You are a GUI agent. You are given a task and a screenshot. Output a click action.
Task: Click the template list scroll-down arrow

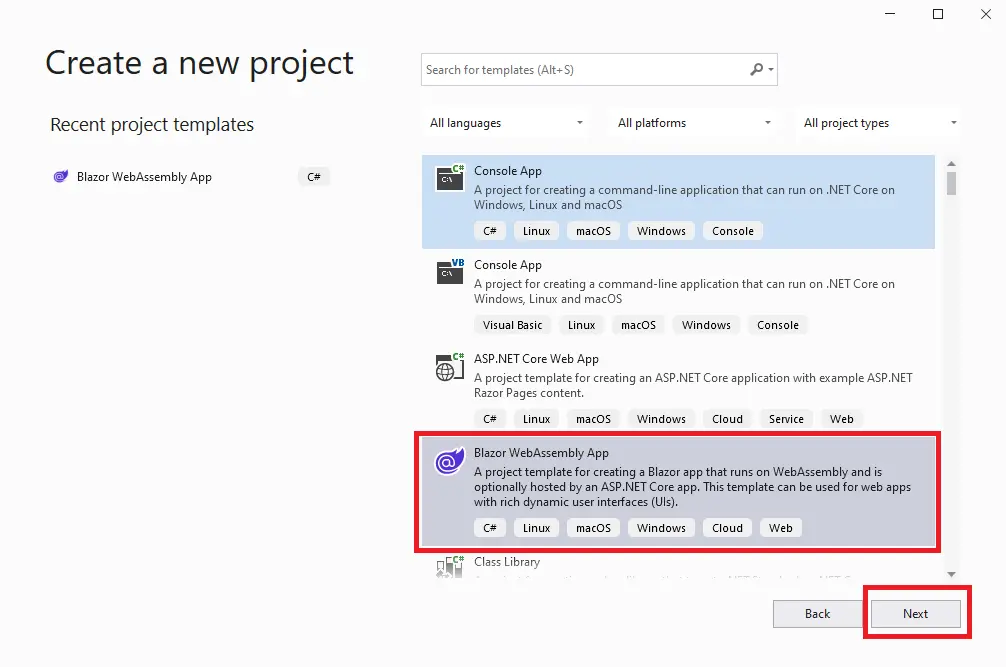tap(951, 575)
